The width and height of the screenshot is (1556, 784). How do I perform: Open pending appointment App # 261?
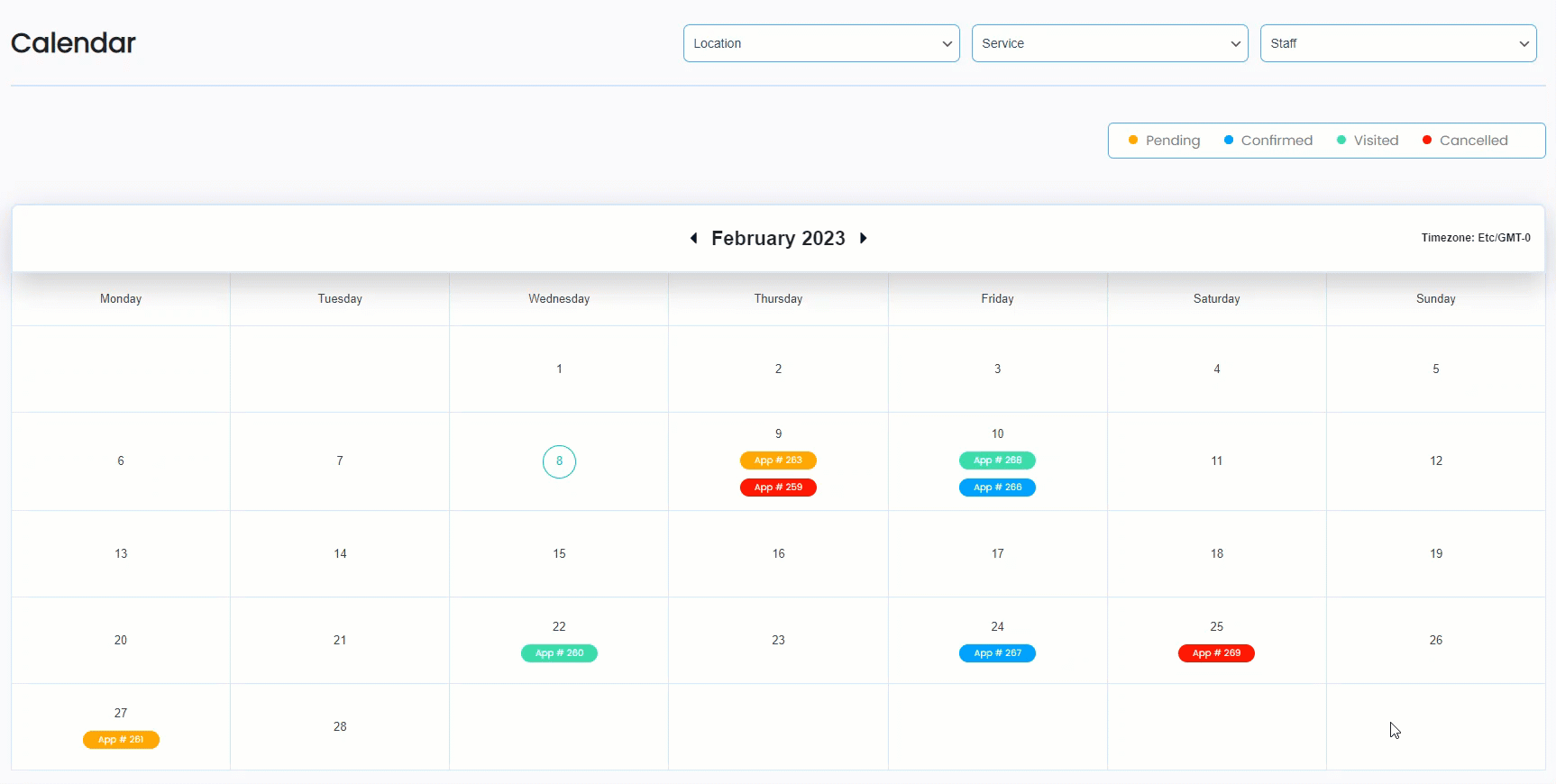[x=121, y=740]
